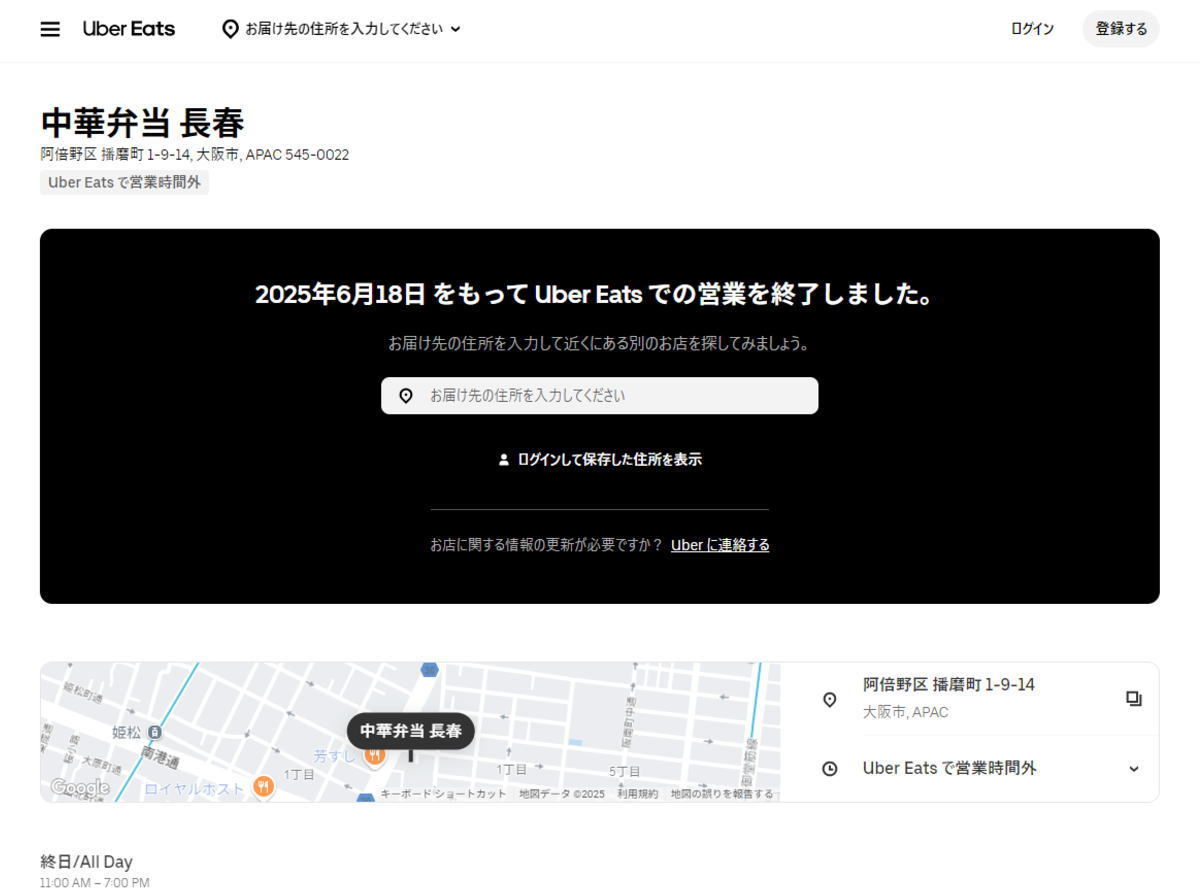Open the hamburger navigation menu
1200x892 pixels.
point(50,29)
